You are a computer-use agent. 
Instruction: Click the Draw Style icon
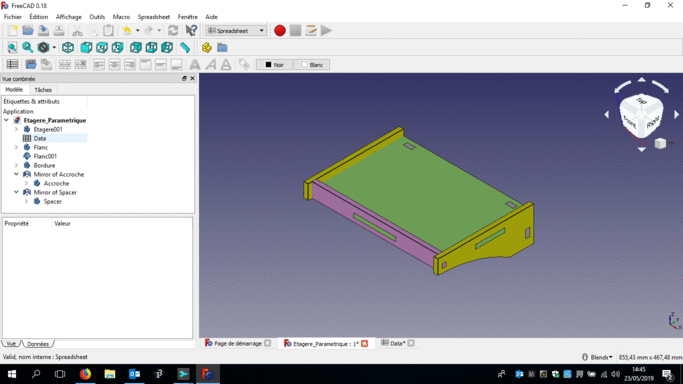pos(43,47)
